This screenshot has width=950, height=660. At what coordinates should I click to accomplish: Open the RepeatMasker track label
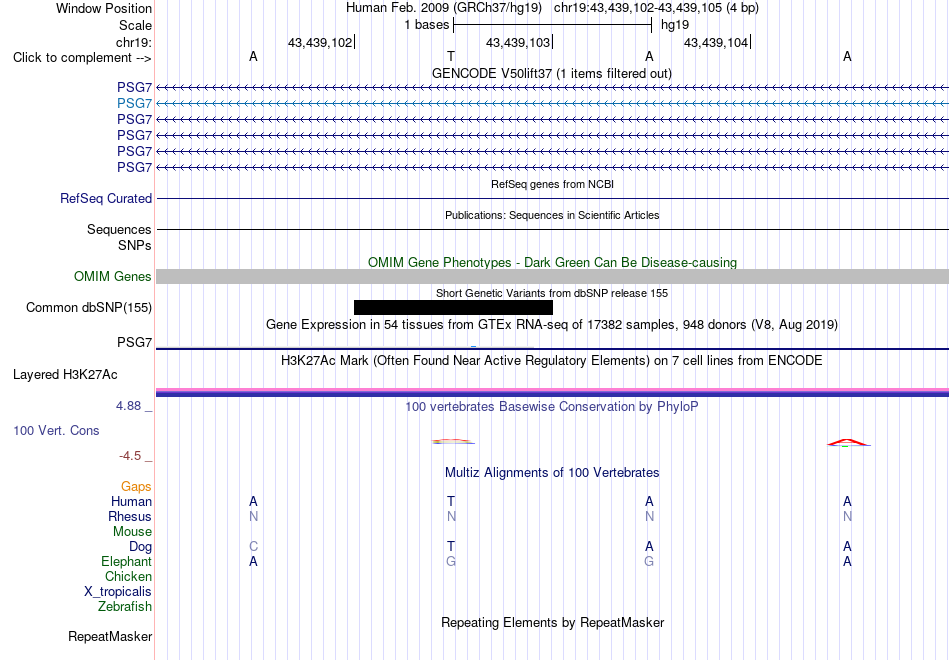[110, 636]
